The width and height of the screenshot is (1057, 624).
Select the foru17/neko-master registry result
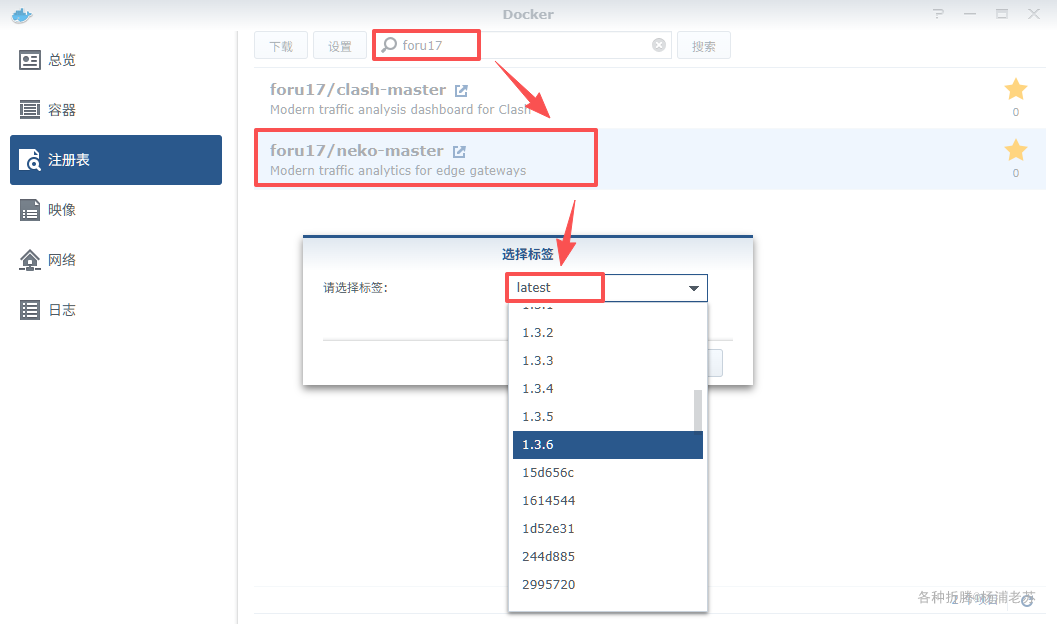pyautogui.click(x=650, y=159)
